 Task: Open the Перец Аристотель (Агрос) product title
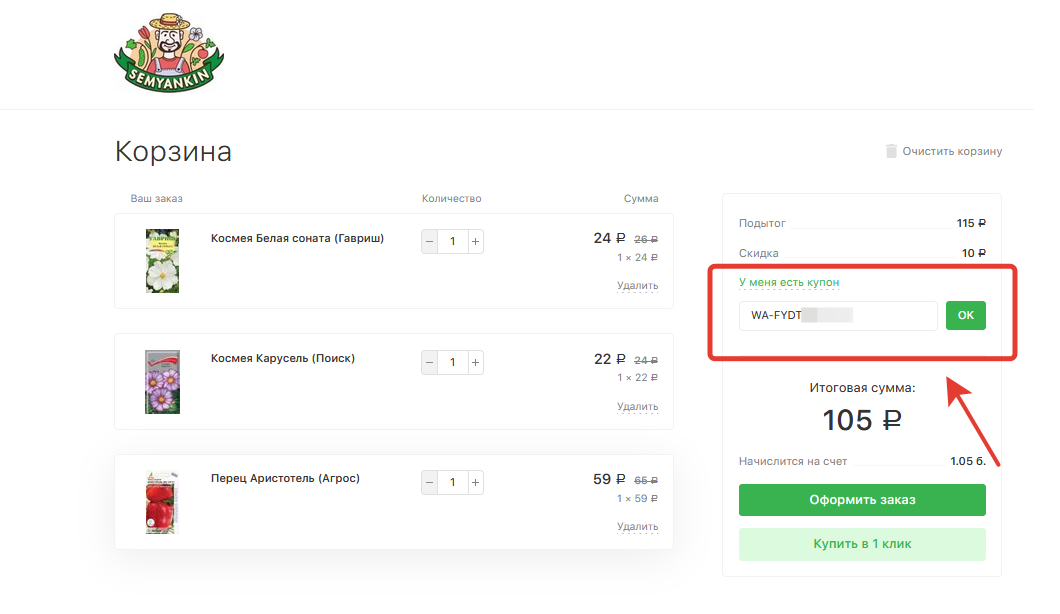click(285, 479)
